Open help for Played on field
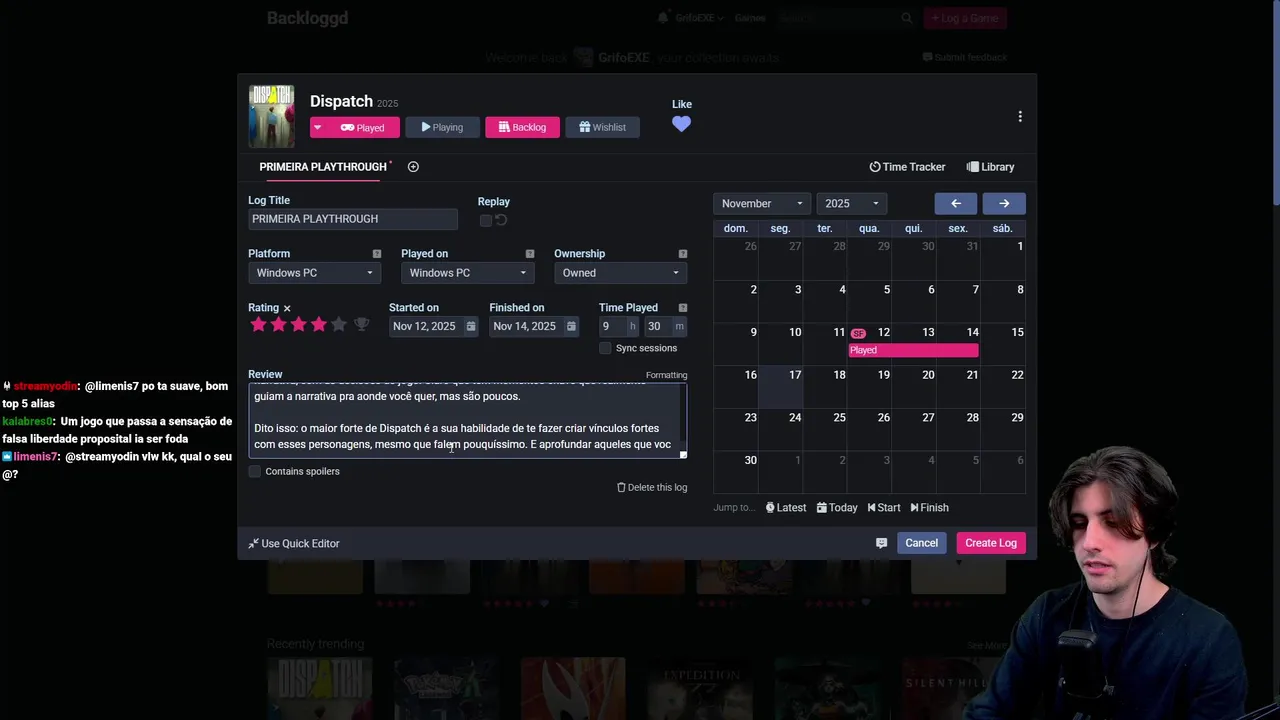This screenshot has width=1280, height=720. pos(530,254)
